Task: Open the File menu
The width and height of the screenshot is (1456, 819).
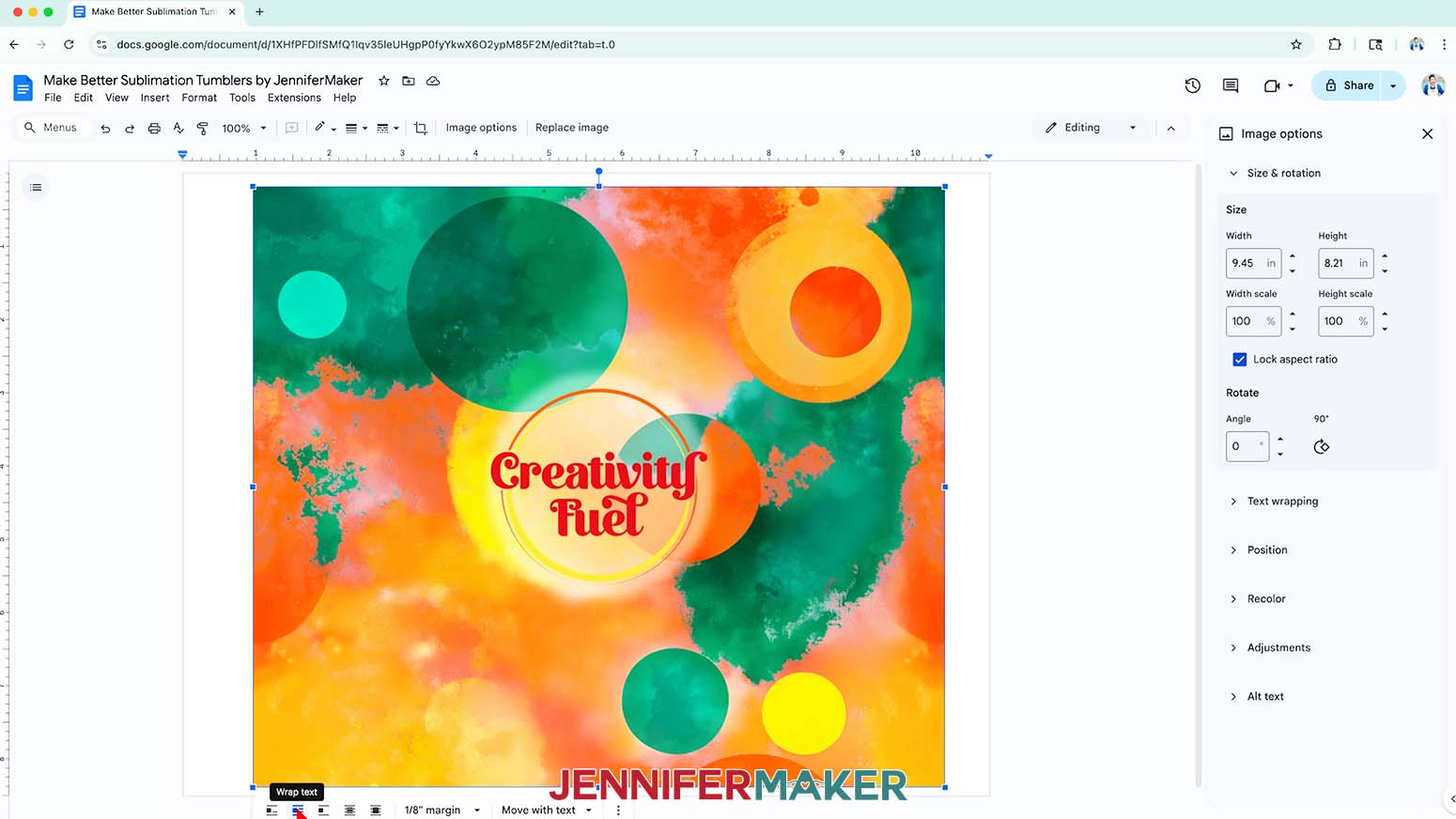Action: point(53,98)
